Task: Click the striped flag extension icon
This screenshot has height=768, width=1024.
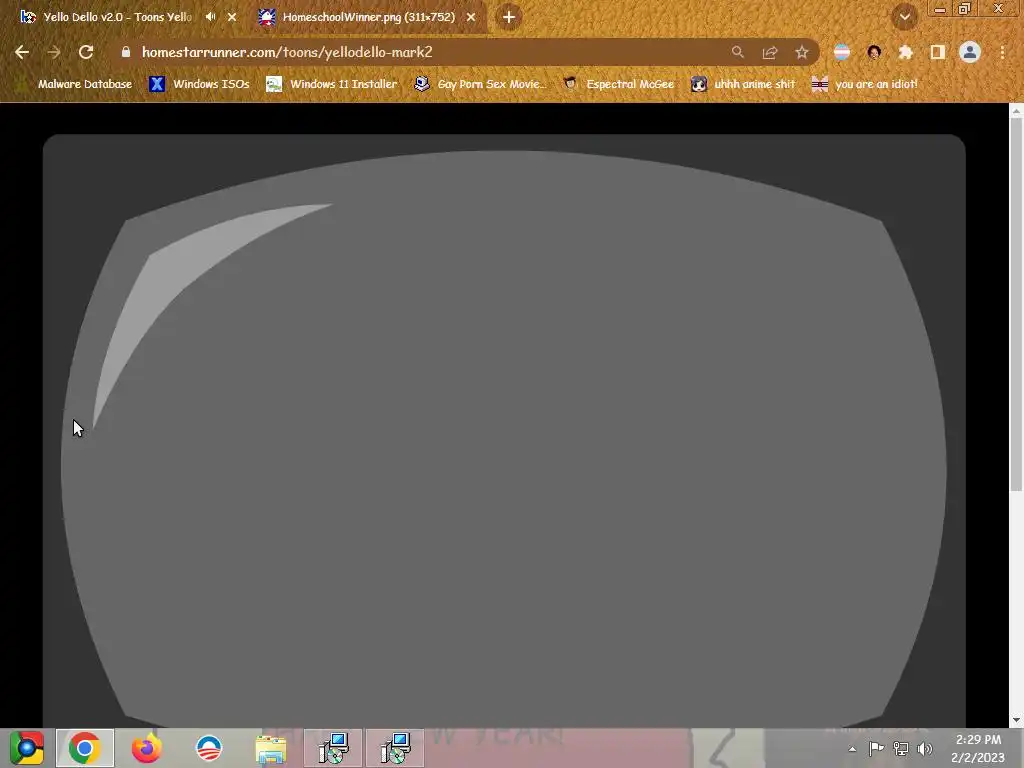Action: coord(842,52)
